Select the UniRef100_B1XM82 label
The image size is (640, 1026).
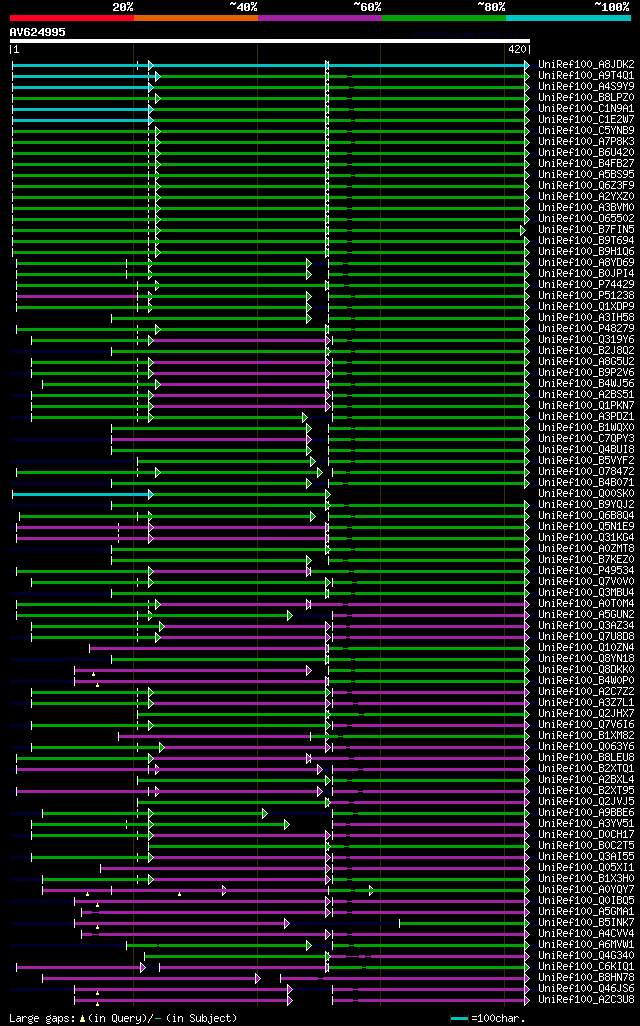click(x=586, y=735)
